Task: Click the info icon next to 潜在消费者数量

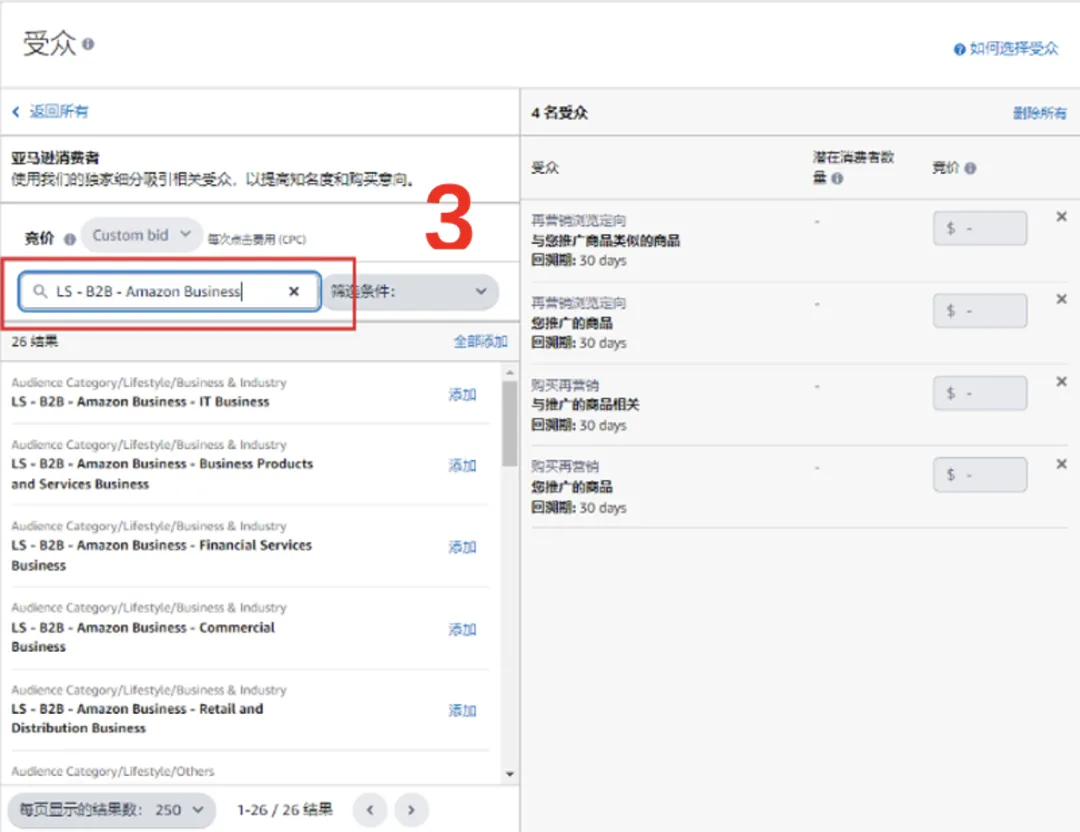Action: (837, 178)
